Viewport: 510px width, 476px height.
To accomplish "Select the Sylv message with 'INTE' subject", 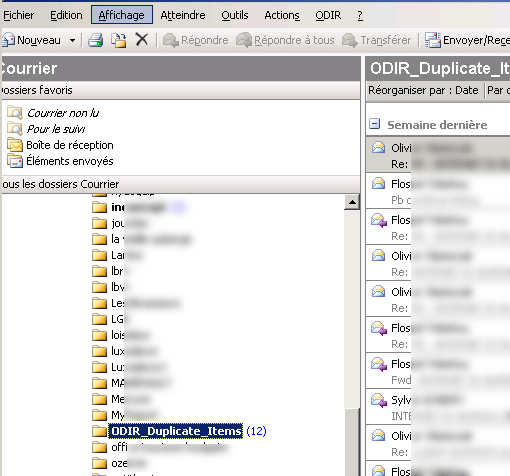I will 438,407.
